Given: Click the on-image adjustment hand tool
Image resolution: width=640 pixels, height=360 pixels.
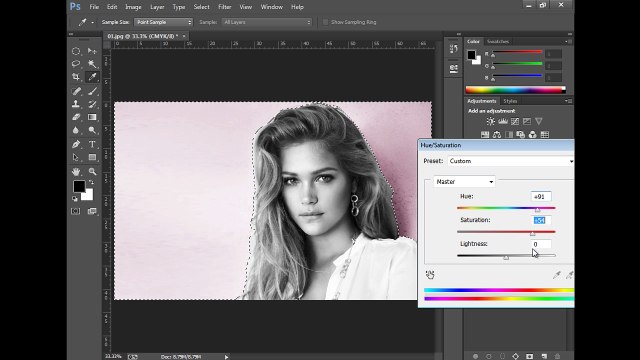Looking at the screenshot, I should 430,275.
